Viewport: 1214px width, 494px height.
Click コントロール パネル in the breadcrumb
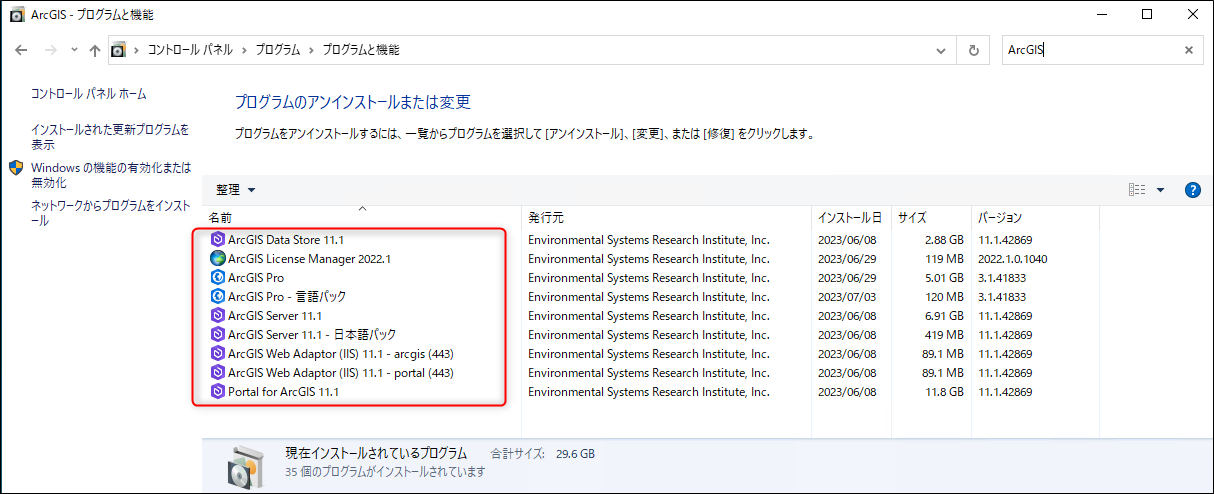click(x=190, y=50)
